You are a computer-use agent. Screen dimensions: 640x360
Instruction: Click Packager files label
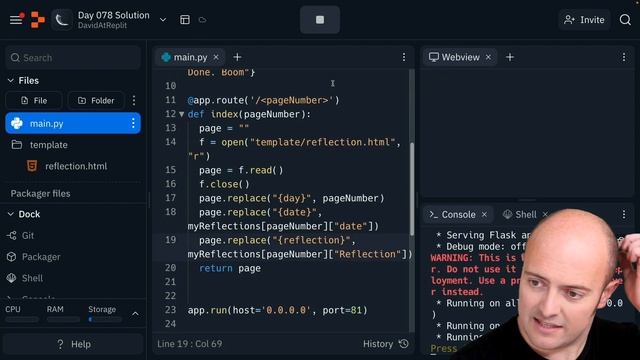coord(40,193)
